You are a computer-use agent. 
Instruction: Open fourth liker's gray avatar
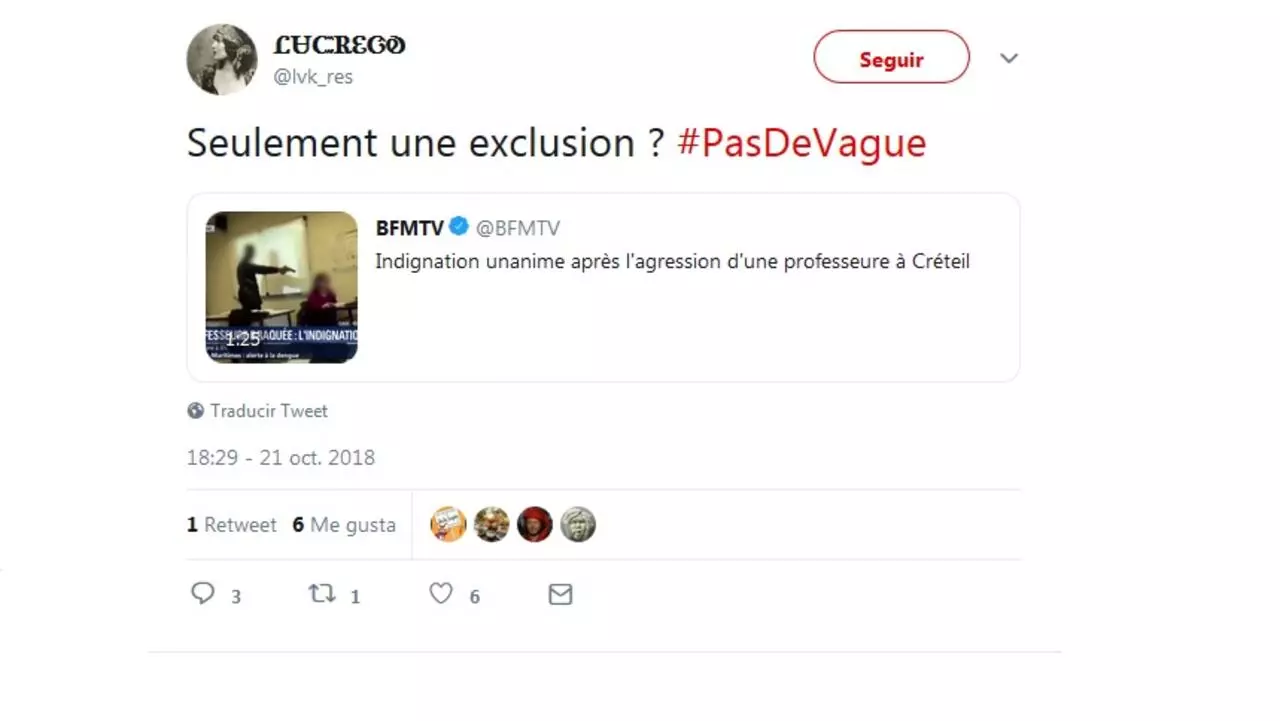pos(578,524)
